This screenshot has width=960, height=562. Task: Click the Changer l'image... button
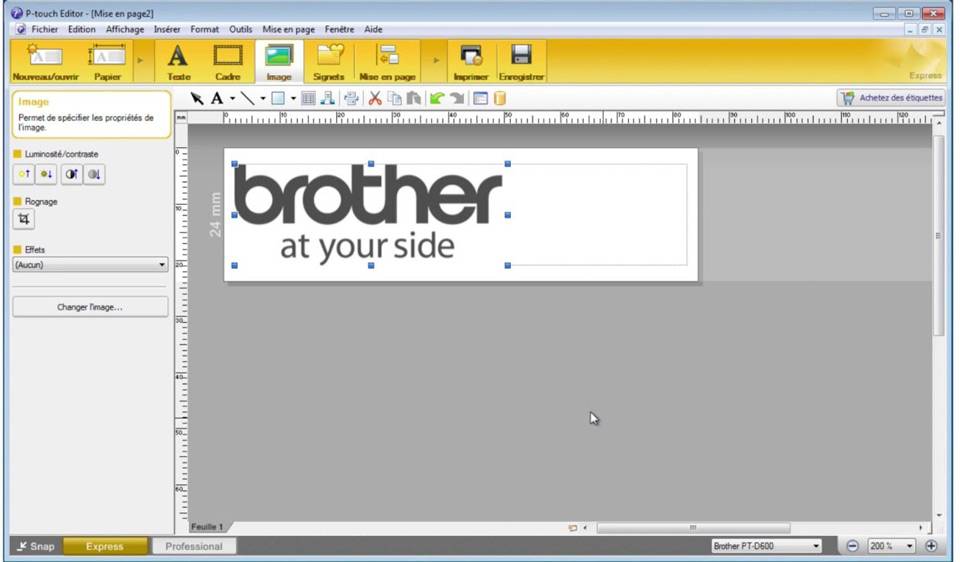tap(90, 307)
